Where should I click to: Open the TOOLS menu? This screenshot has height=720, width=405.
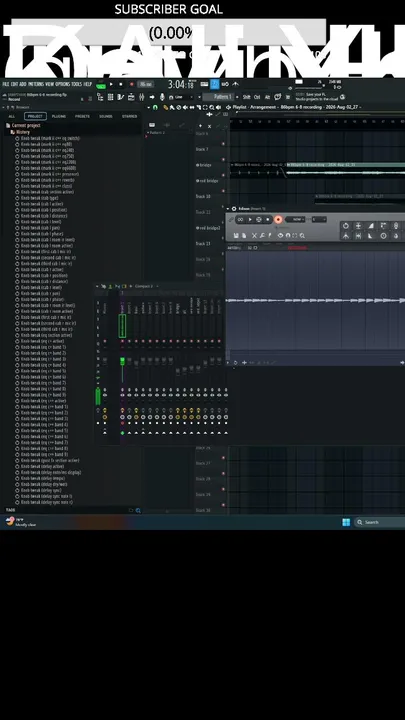tap(77, 84)
